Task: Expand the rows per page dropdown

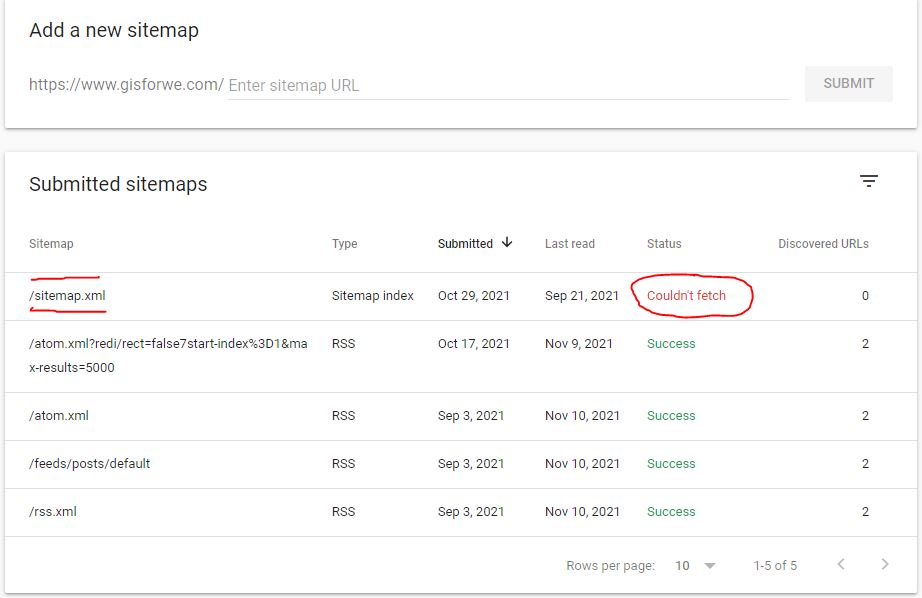Action: coord(710,566)
